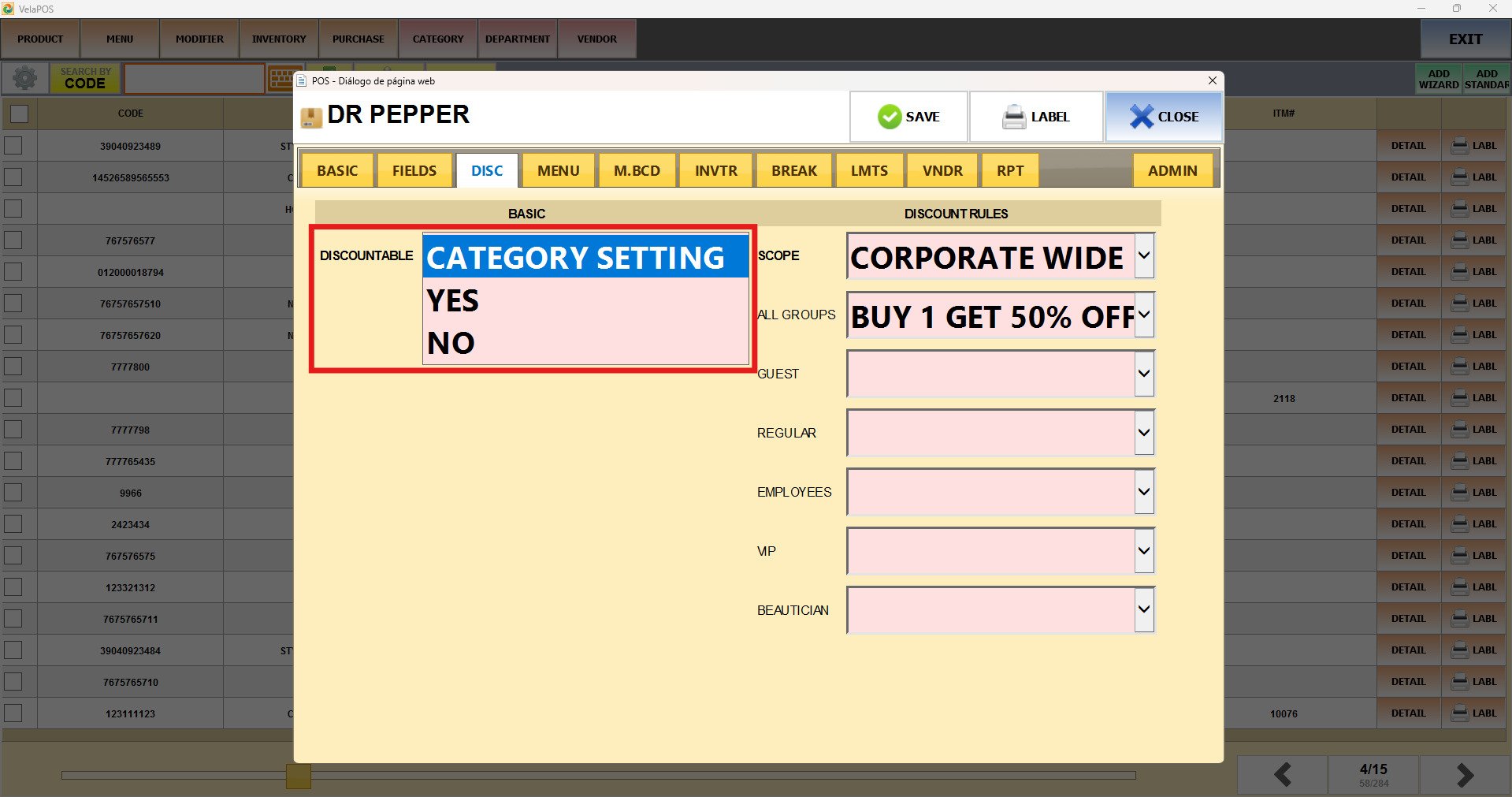Expand the Employees discount dropdown
Viewport: 1512px width, 797px height.
coord(1143,492)
